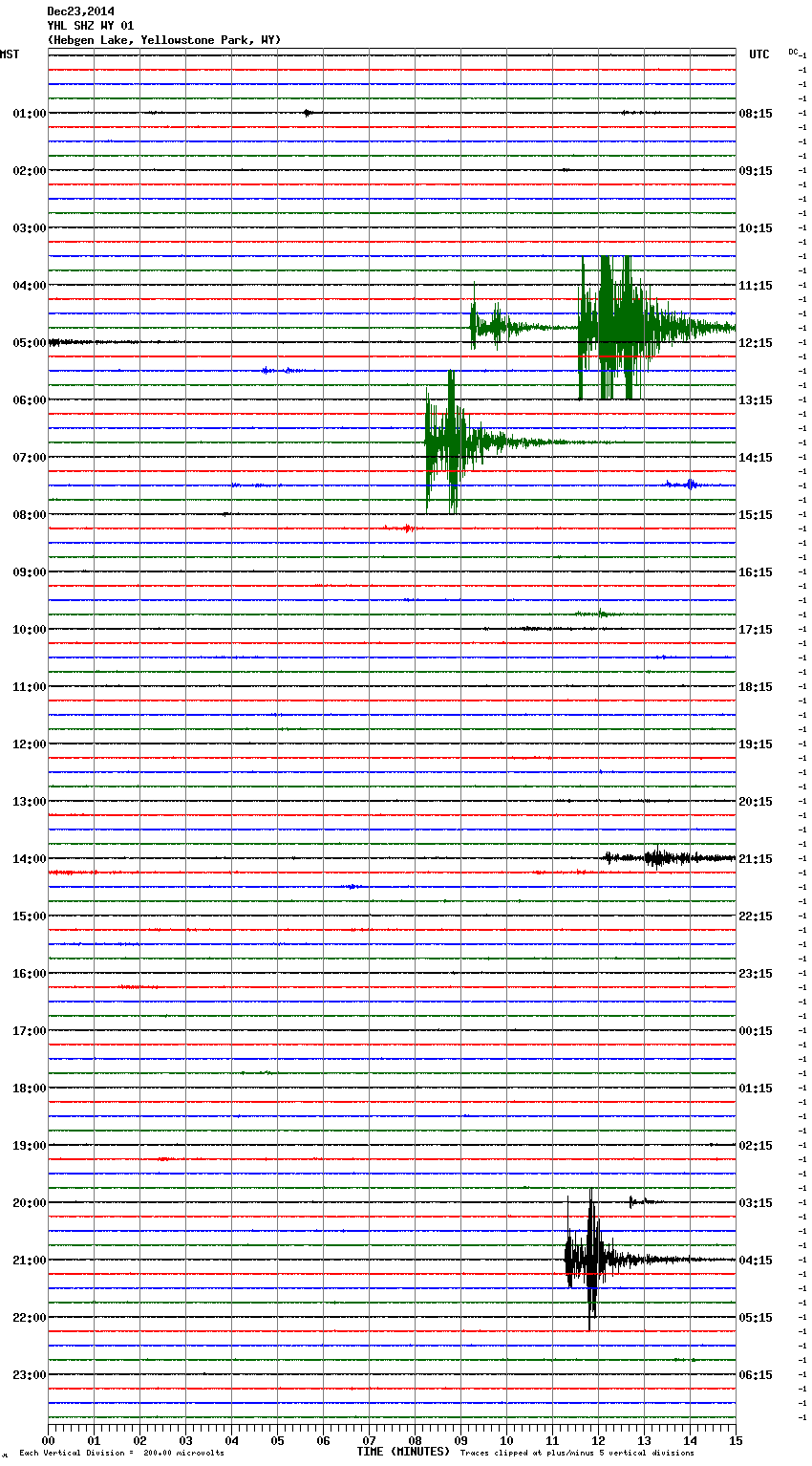Click the '12' minute tick on the x-axis
The width and height of the screenshot is (812, 1466).
598,1440
